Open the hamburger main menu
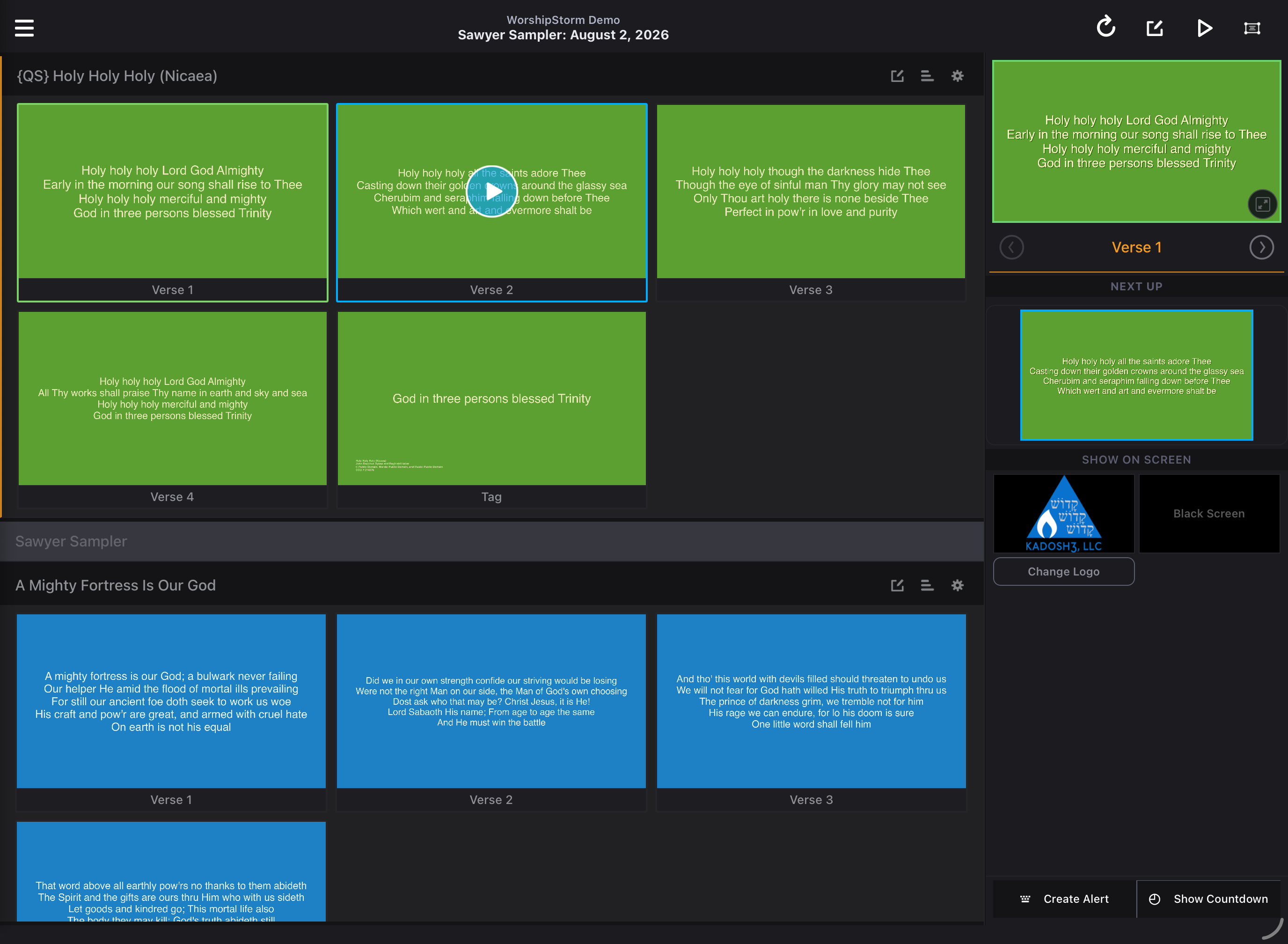1288x944 pixels. (24, 28)
